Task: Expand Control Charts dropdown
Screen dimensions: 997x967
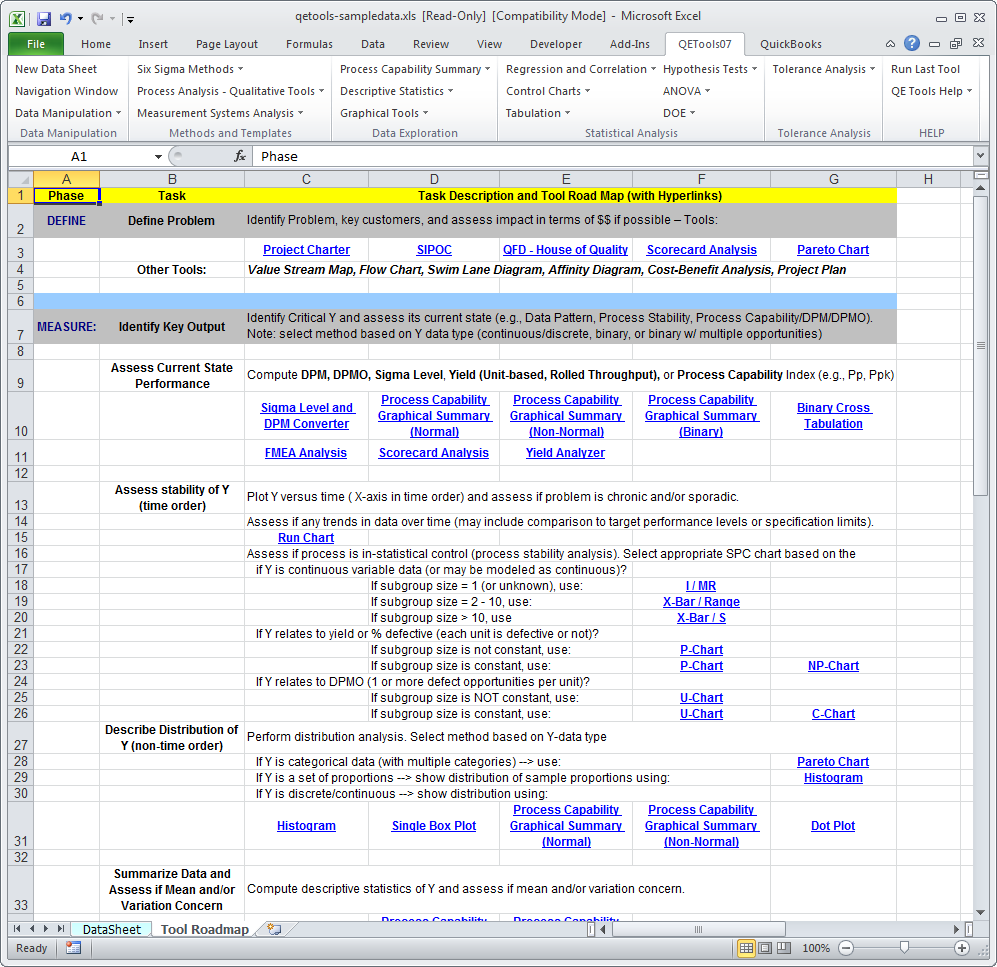Action: [x=547, y=91]
